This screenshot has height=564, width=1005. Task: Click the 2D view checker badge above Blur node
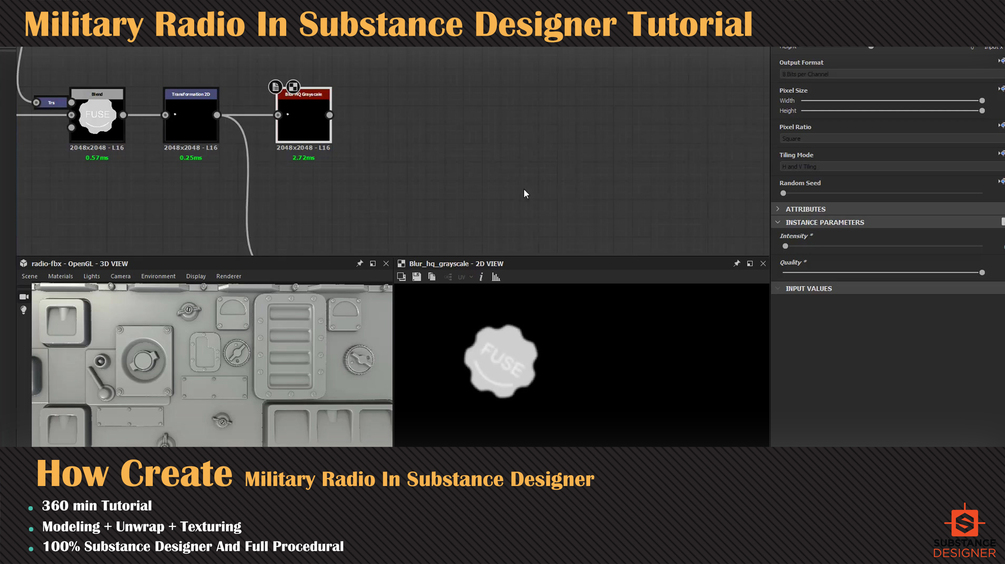(x=293, y=87)
